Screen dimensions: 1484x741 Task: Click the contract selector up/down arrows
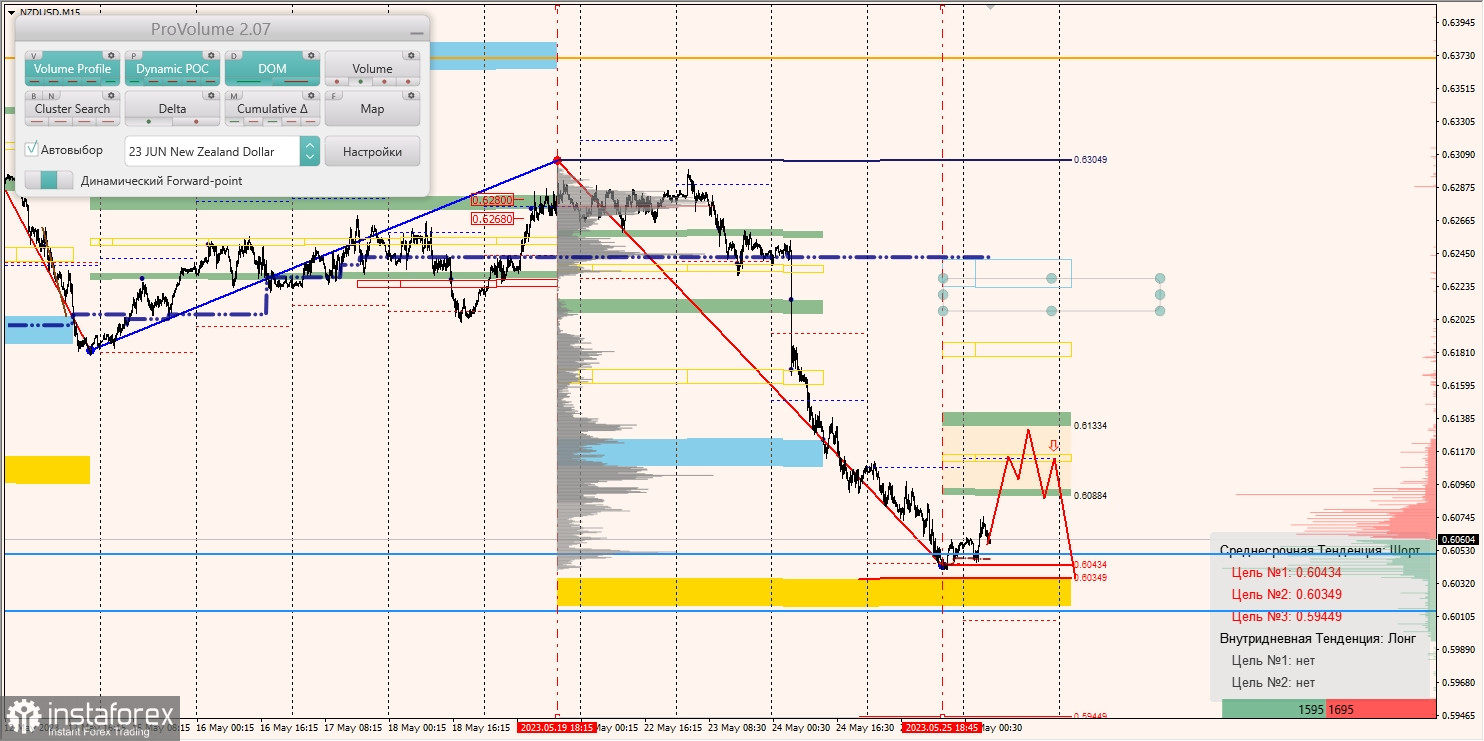click(x=310, y=151)
